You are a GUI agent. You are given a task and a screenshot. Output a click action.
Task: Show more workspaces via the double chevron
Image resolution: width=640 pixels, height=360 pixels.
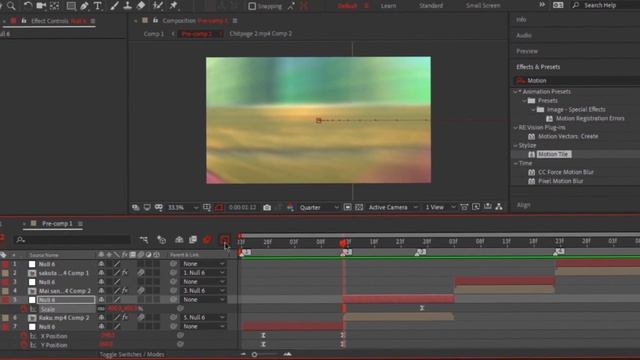542,5
